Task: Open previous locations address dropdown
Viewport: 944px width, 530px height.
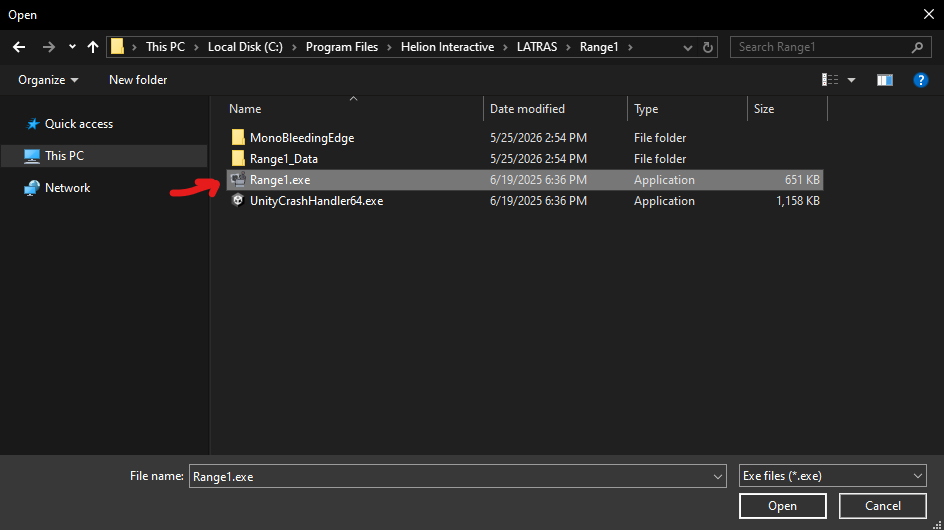Action: pos(688,48)
